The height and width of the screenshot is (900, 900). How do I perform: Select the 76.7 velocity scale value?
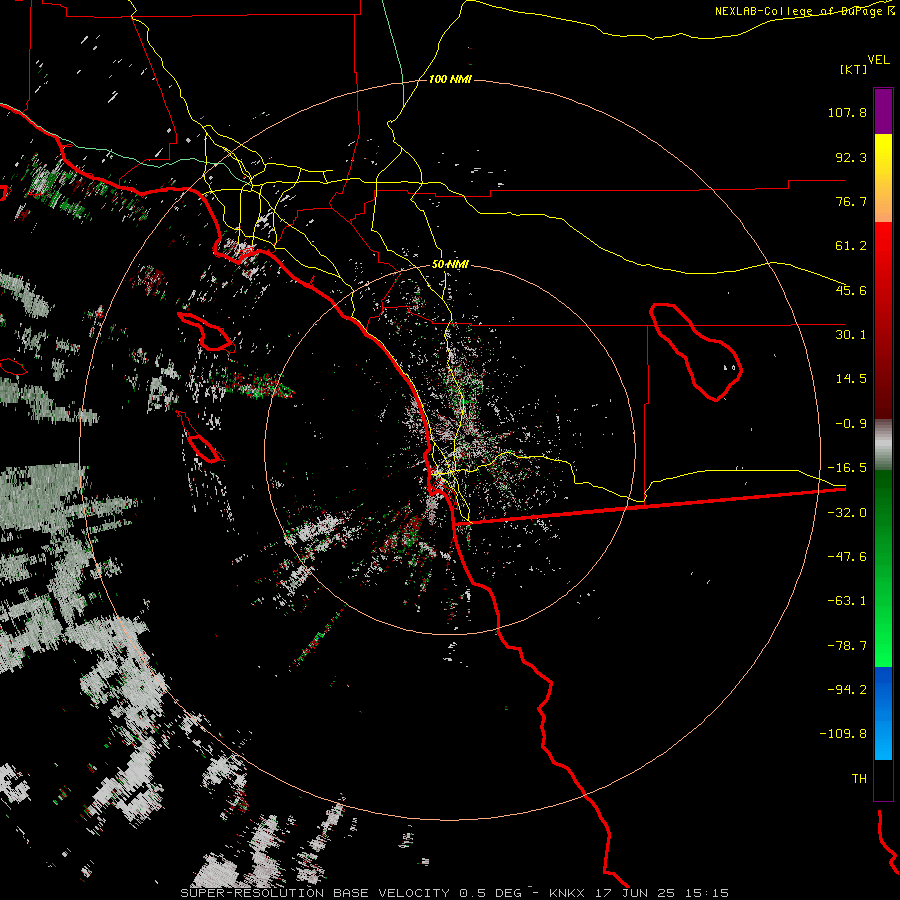[851, 201]
